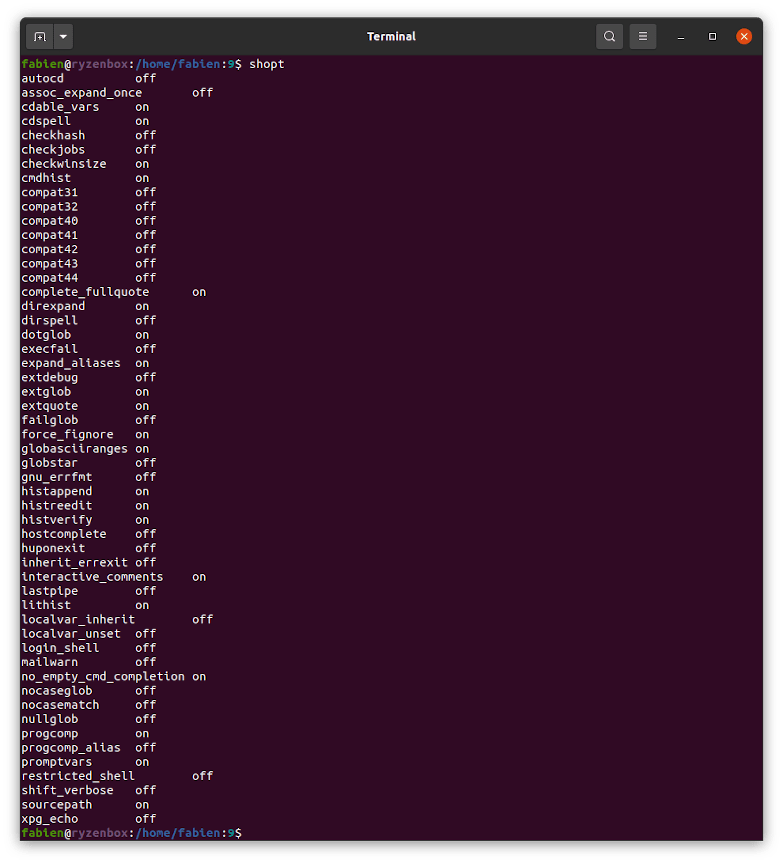
Task: Click the 'on' value beside expand_aliases
Action: 141,363
